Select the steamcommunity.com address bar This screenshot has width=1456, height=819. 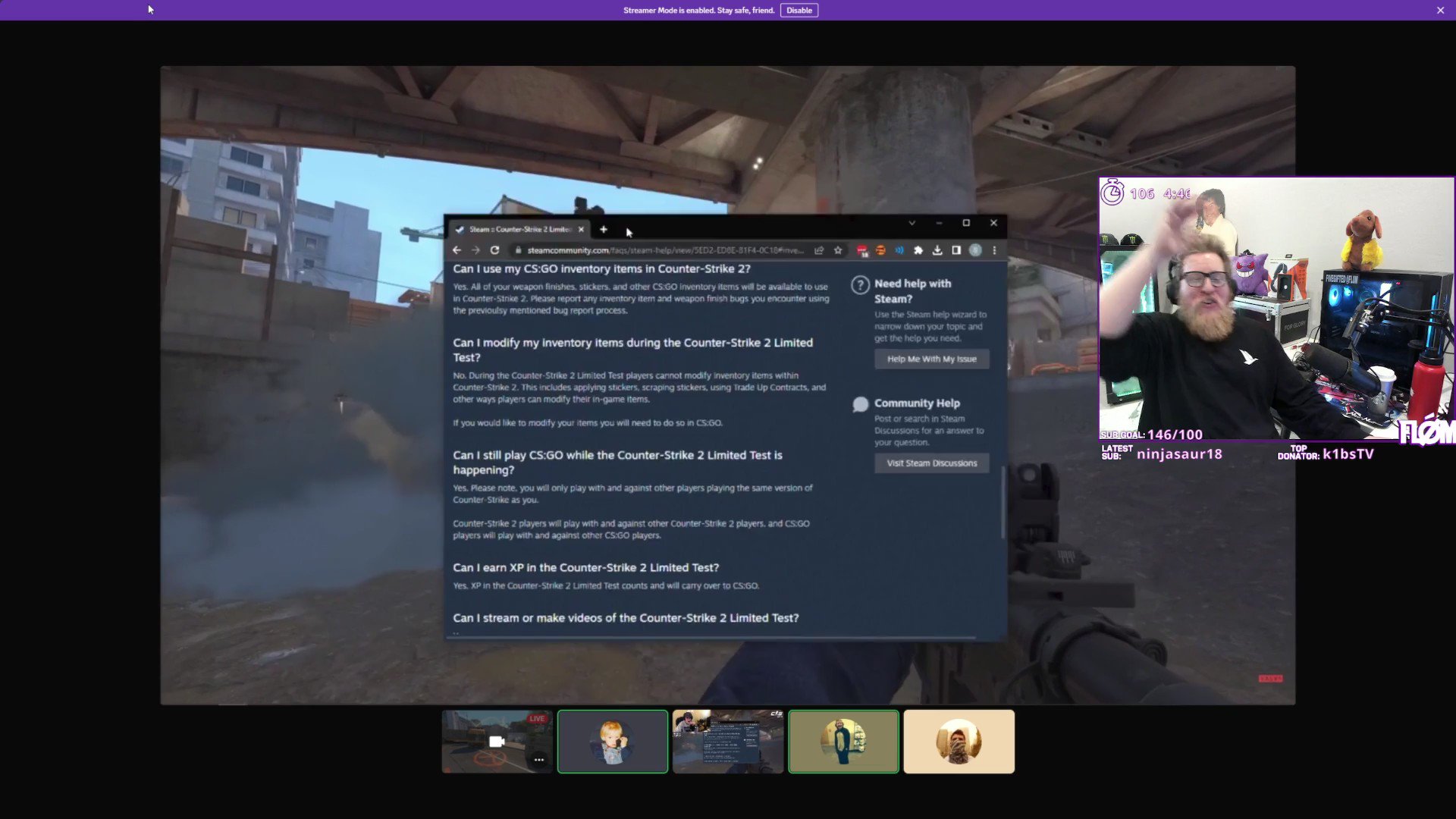665,250
